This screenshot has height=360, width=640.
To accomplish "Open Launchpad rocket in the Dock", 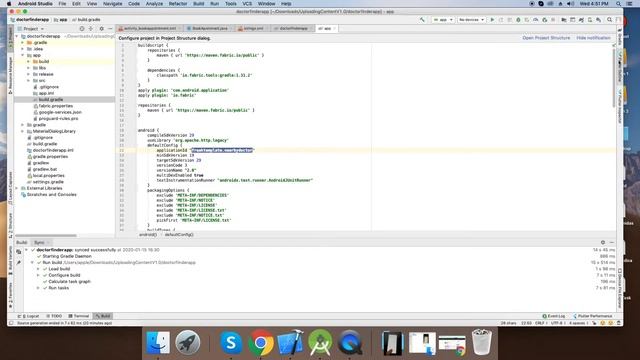I will (188, 342).
